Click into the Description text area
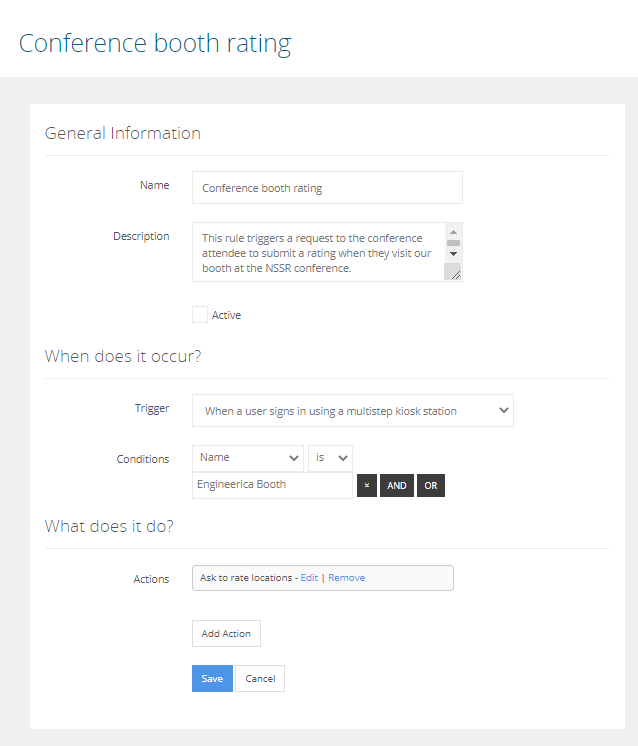Image resolution: width=638 pixels, height=746 pixels. (317, 252)
